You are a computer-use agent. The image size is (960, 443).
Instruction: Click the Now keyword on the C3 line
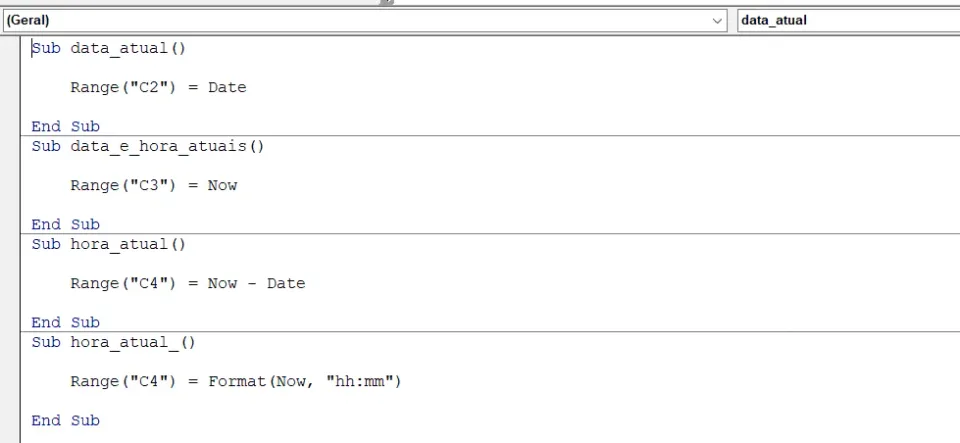pyautogui.click(x=222, y=185)
